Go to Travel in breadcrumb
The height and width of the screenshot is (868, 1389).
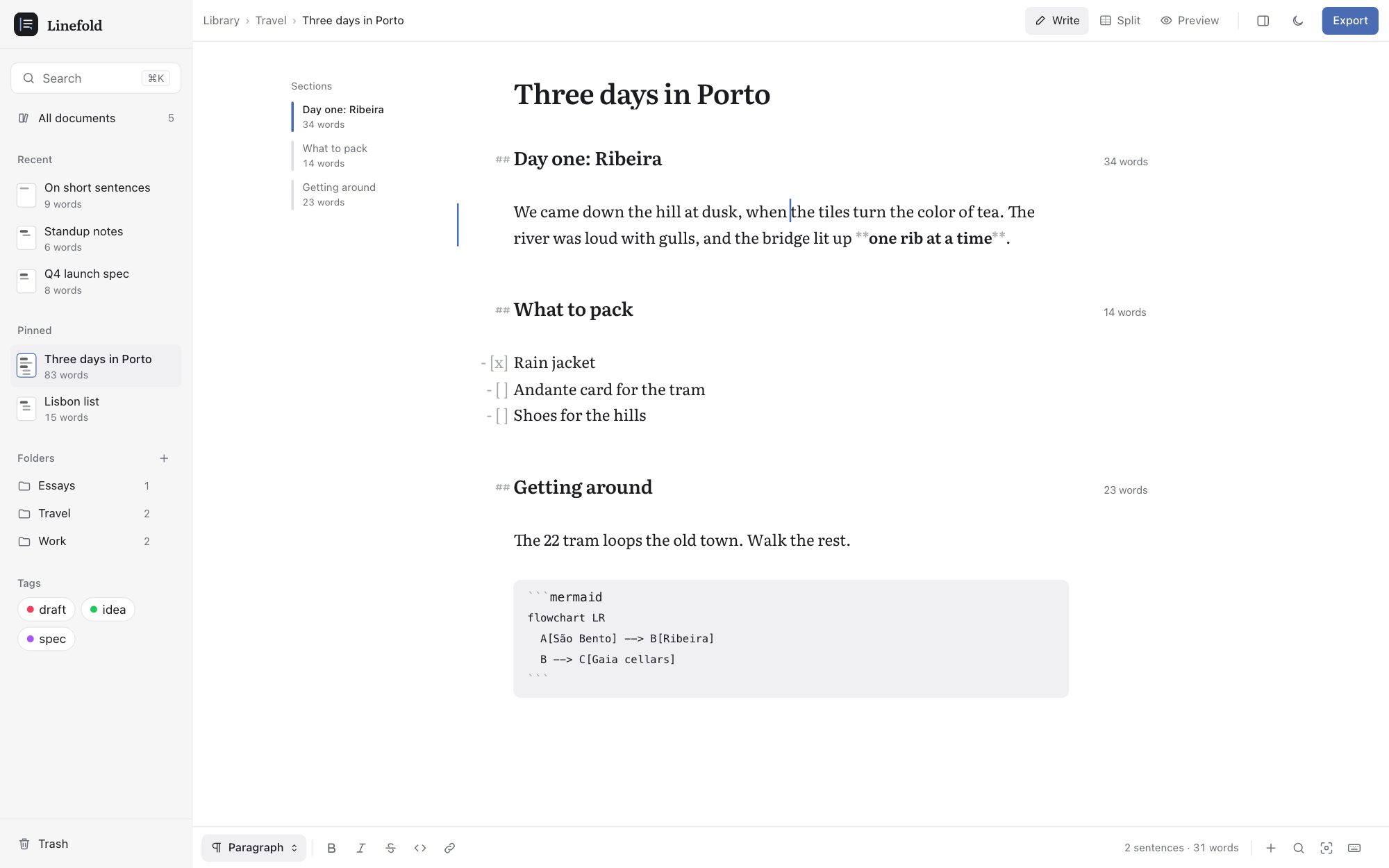point(271,21)
